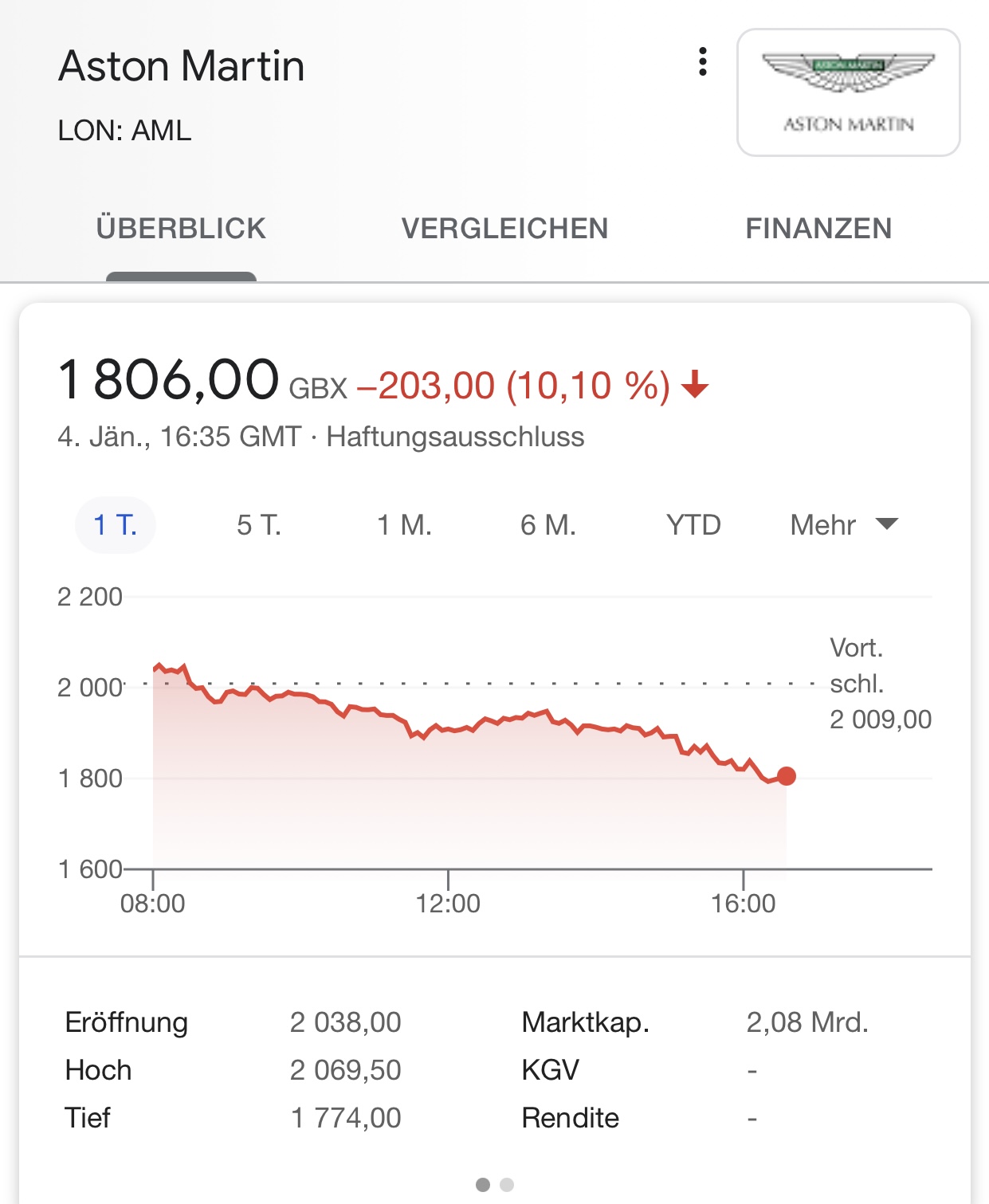The image size is (989, 1204).
Task: Click the red end-point dot on chart
Action: pyautogui.click(x=787, y=776)
